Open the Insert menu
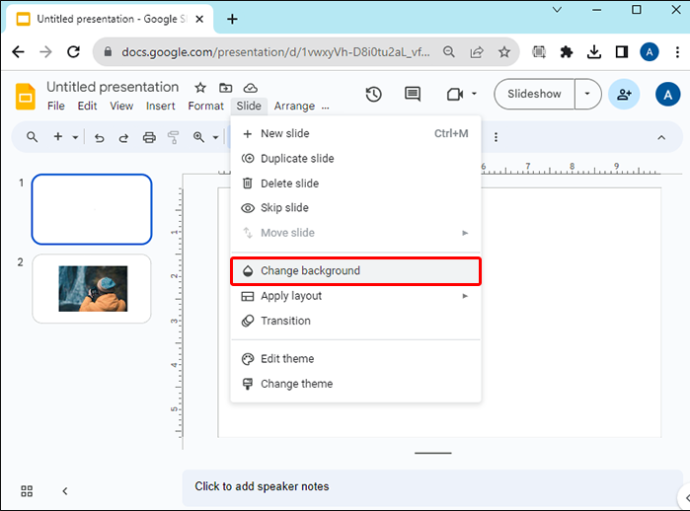The image size is (690, 511). [x=160, y=106]
